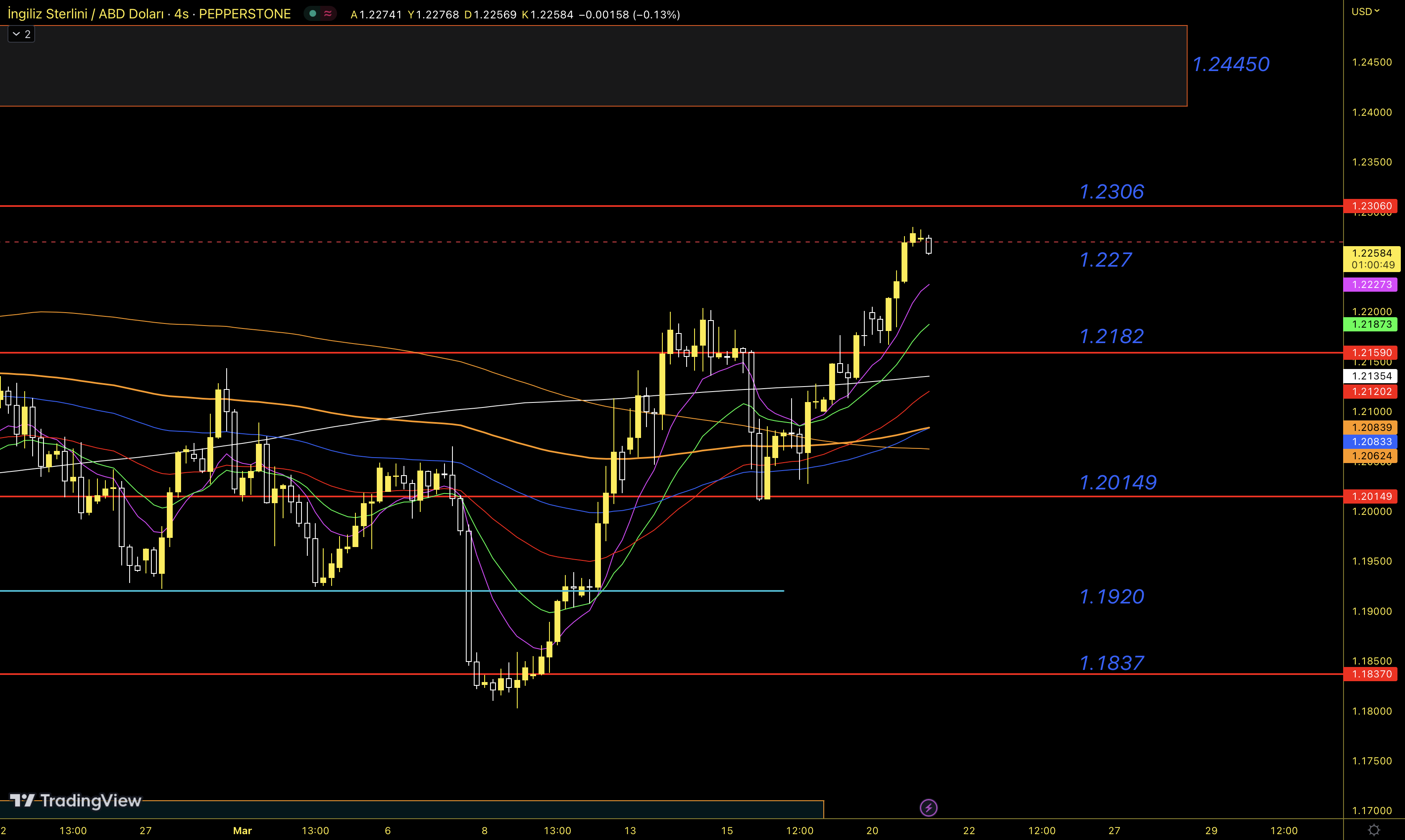This screenshot has width=1405, height=840.
Task: Click the green 1.21873 price tag
Action: coord(1371,324)
